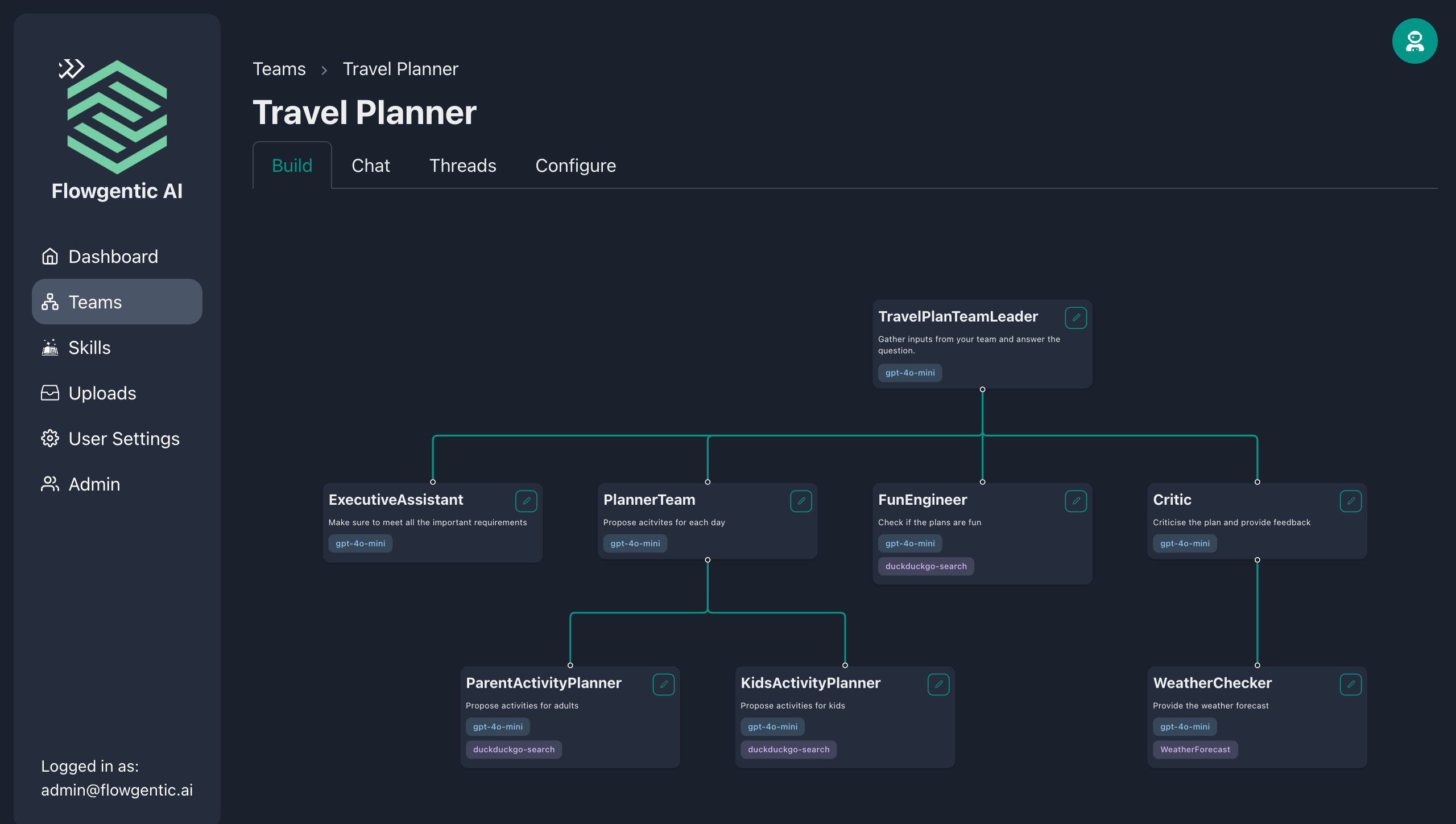The width and height of the screenshot is (1456, 824).
Task: Click the ExecutiveAssistant gpt-4o-mini tag
Action: [x=360, y=543]
